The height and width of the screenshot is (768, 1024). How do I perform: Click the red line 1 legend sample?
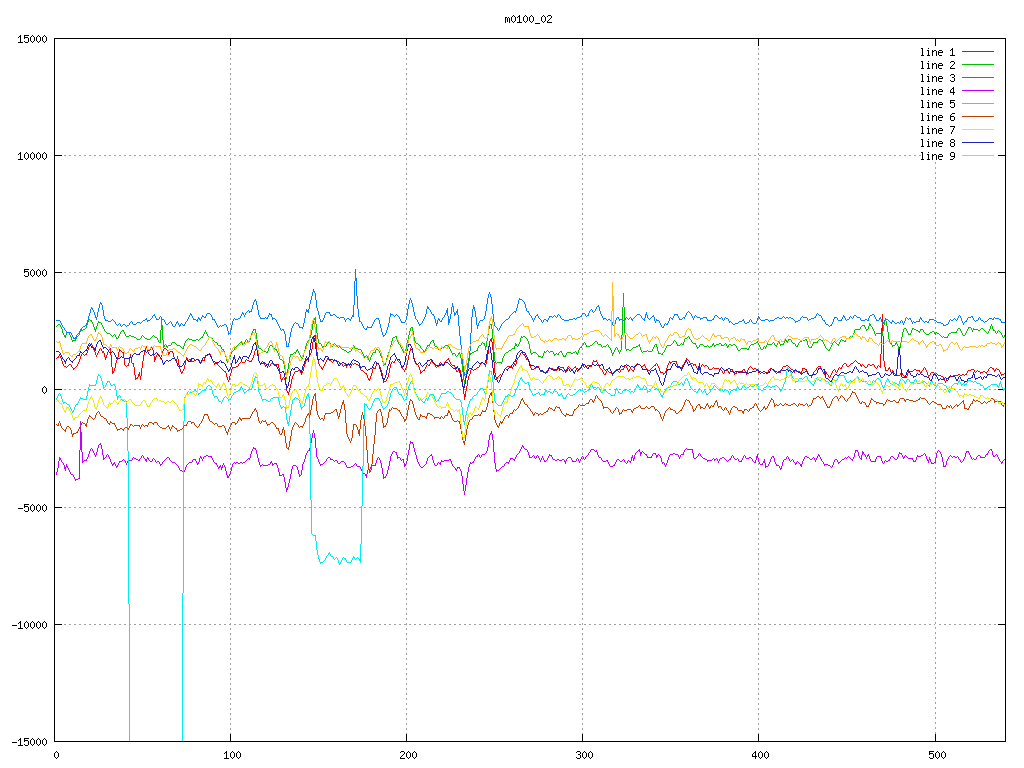coord(978,52)
